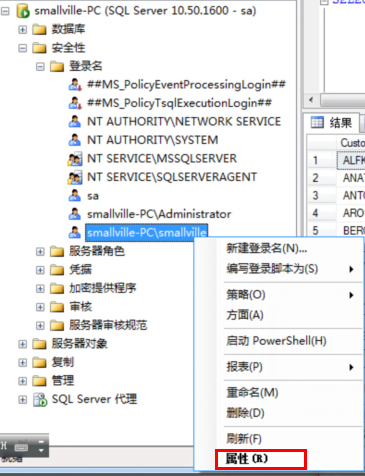Select 'NT AUTHORITY\SYSTEM' login text
The height and width of the screenshot is (476, 365).
click(x=153, y=140)
